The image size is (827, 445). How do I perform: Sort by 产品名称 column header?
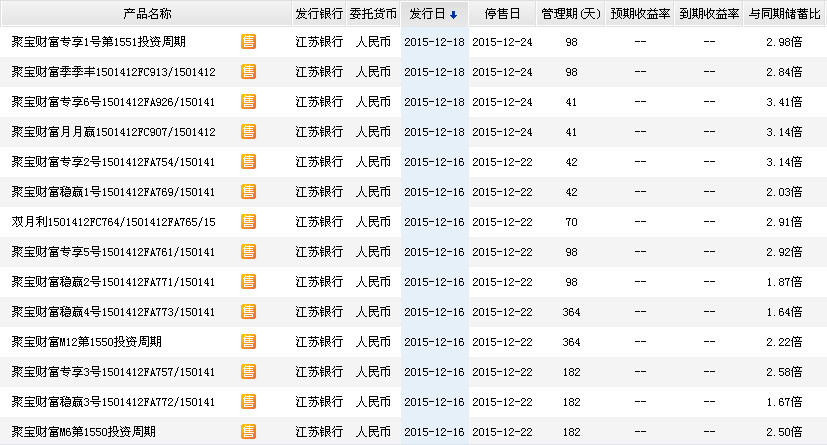click(147, 14)
